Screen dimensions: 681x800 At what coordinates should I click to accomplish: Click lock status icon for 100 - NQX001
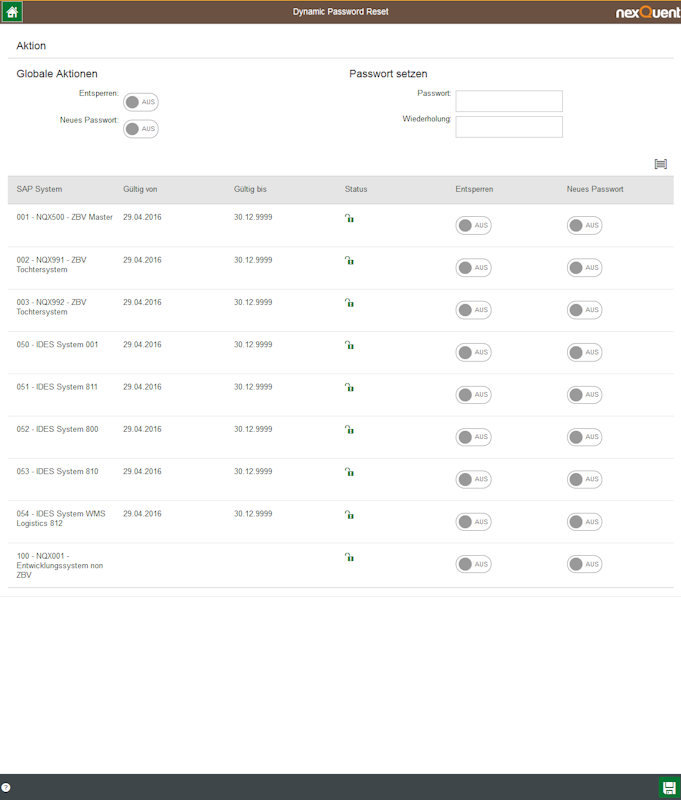tap(349, 557)
